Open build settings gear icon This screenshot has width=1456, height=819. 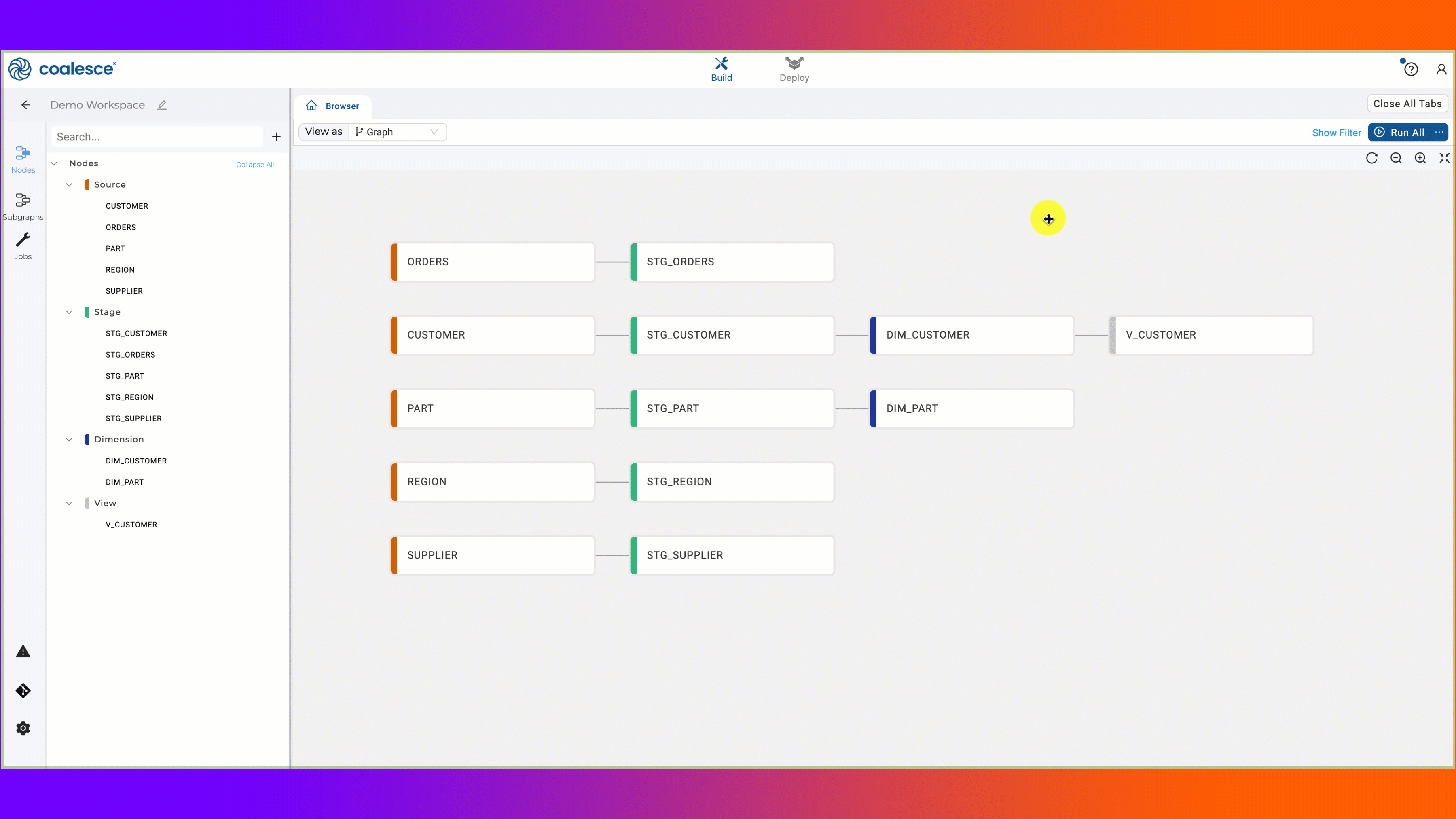coord(23,728)
